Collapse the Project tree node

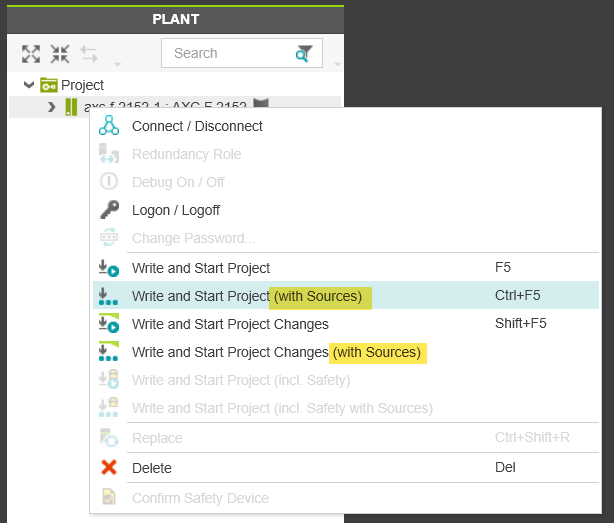[29, 85]
